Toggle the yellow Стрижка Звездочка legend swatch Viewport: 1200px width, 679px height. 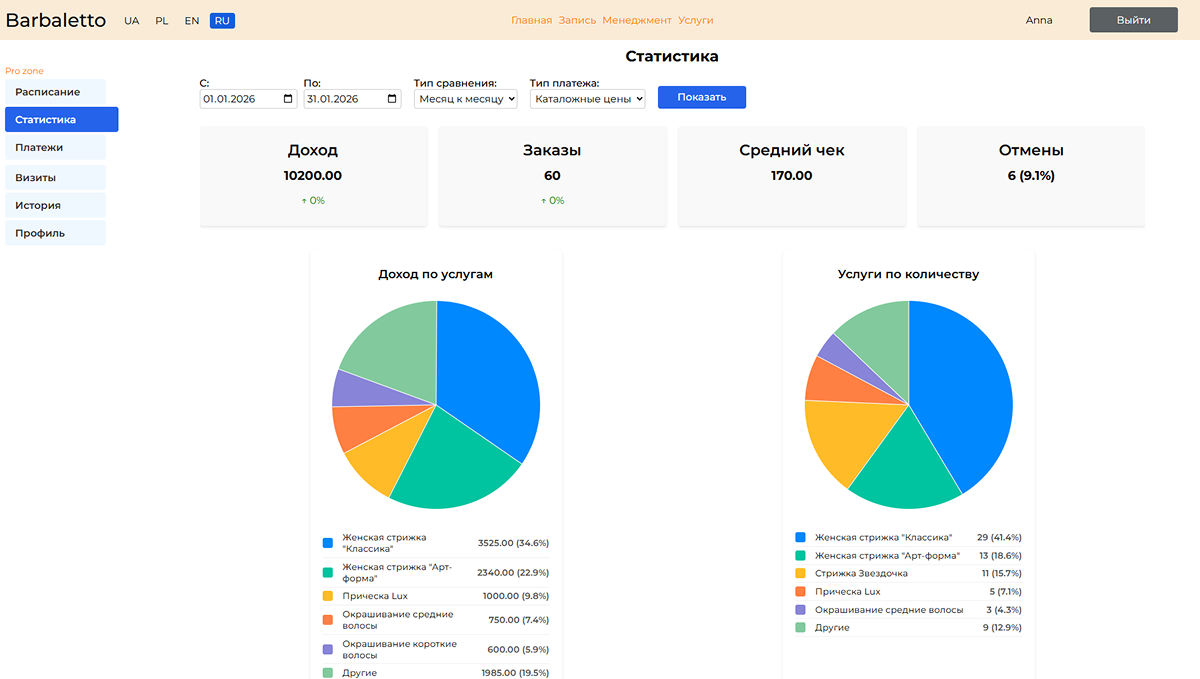pos(800,573)
